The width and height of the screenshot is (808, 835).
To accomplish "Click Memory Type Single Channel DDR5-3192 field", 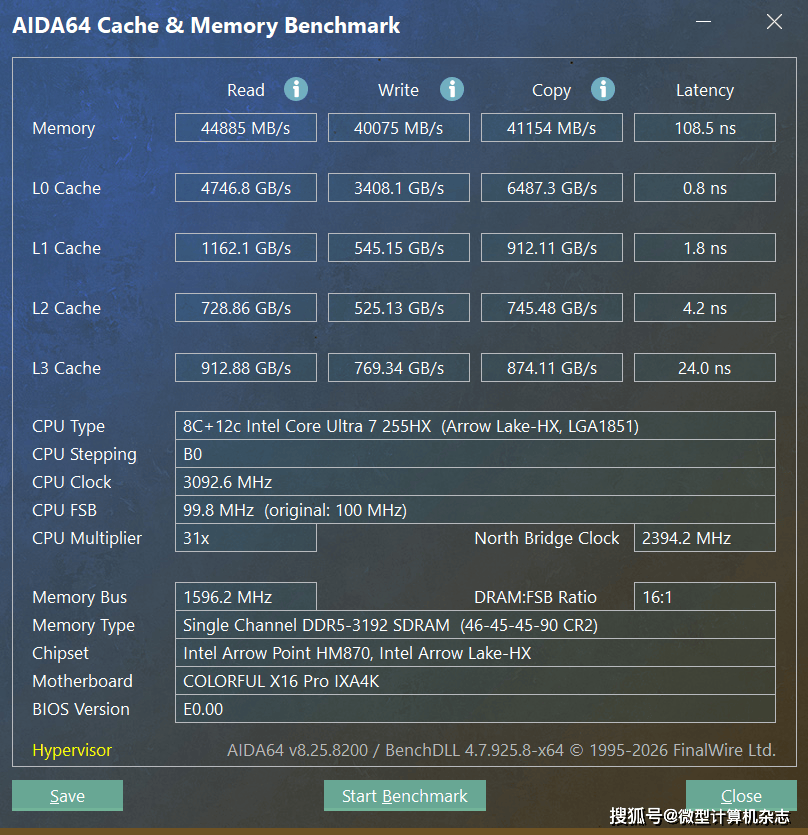I will (475, 625).
